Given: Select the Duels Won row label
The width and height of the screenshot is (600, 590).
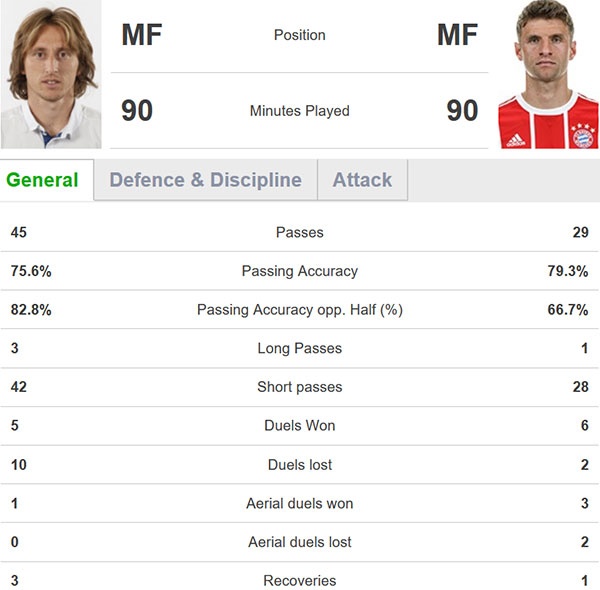Looking at the screenshot, I should [x=300, y=426].
